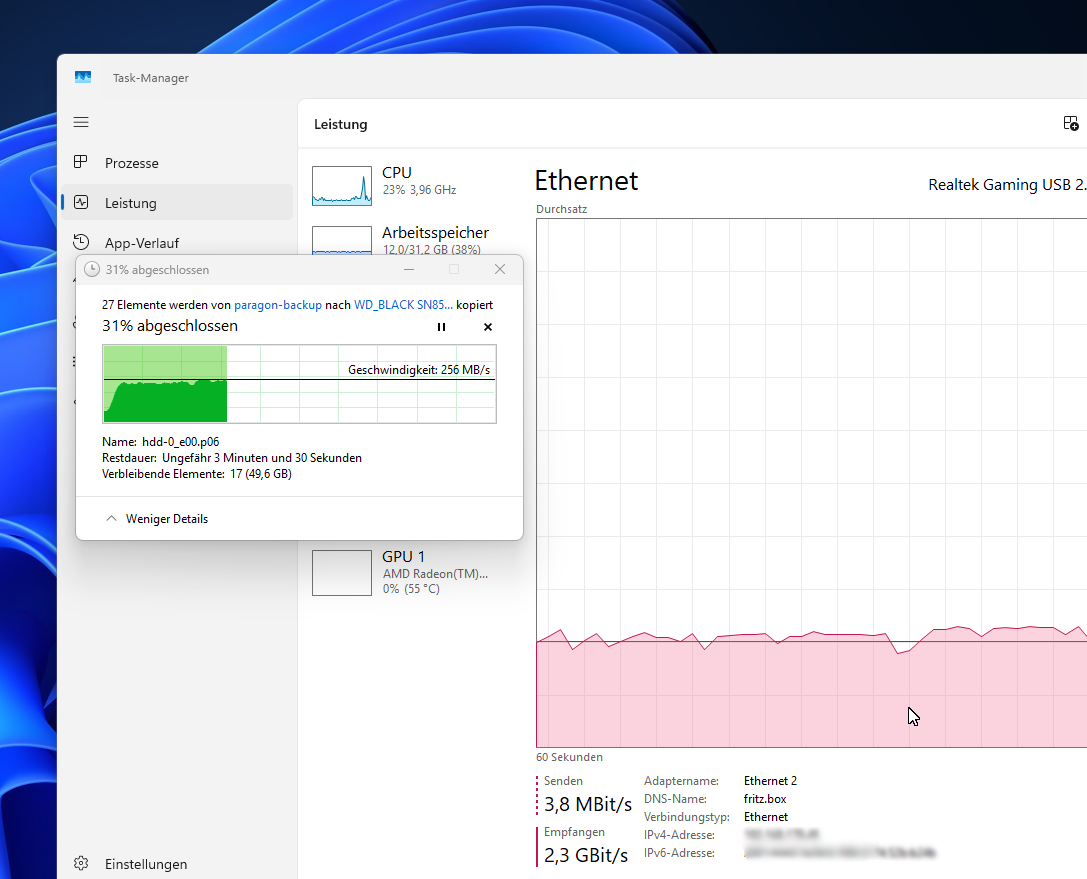Pause the file copy operation
The image size is (1087, 879).
coord(441,327)
